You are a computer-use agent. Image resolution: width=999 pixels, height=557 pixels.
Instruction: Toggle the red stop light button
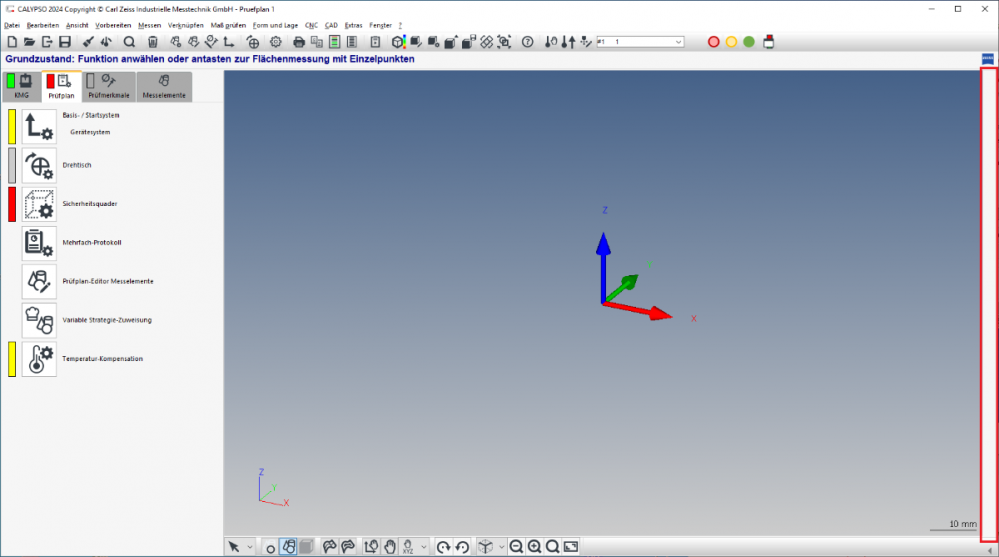714,42
